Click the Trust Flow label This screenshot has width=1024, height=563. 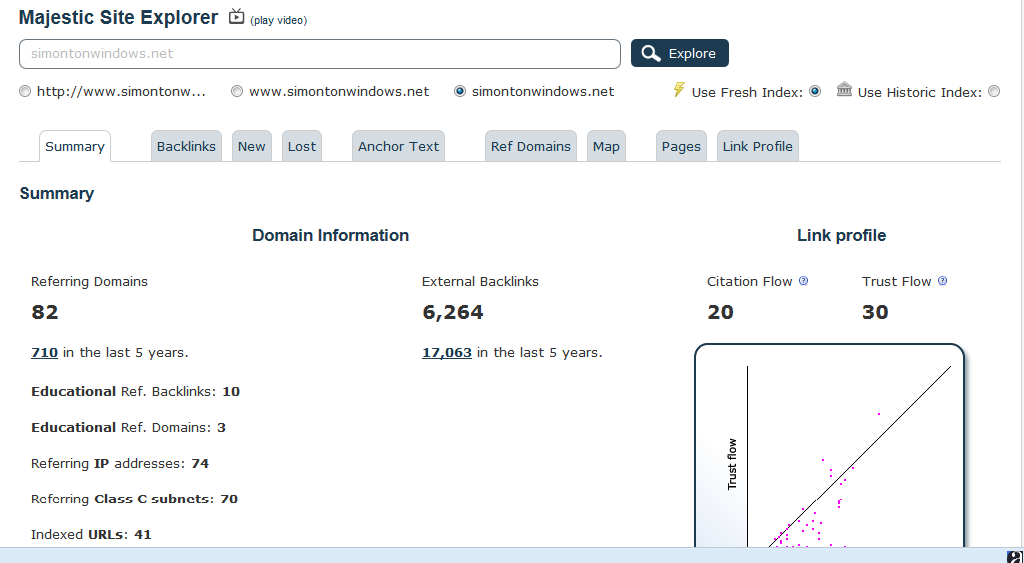point(897,282)
